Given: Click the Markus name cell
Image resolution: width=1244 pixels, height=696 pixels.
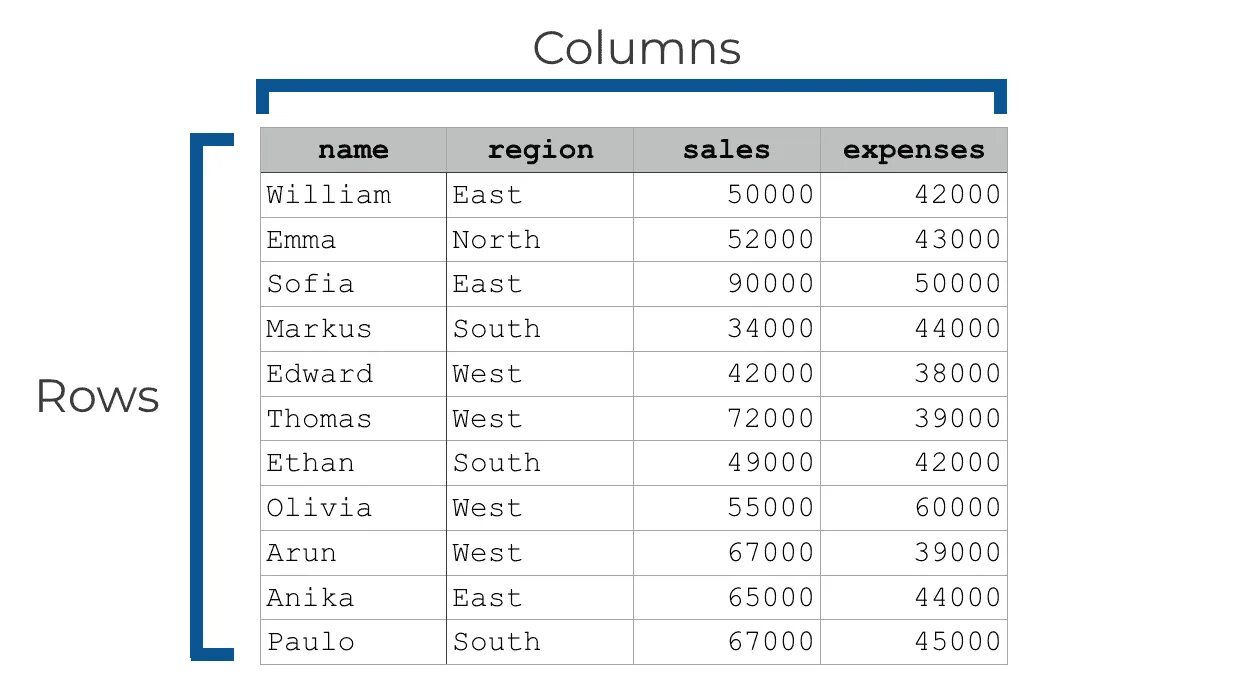Looking at the screenshot, I should pos(320,329).
